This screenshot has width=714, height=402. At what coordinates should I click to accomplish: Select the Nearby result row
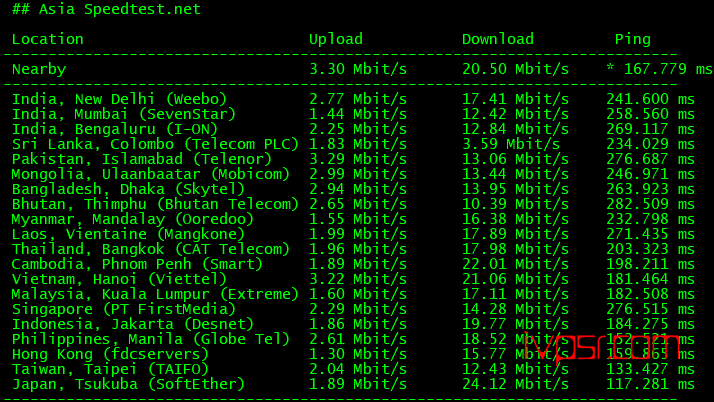[362, 69]
